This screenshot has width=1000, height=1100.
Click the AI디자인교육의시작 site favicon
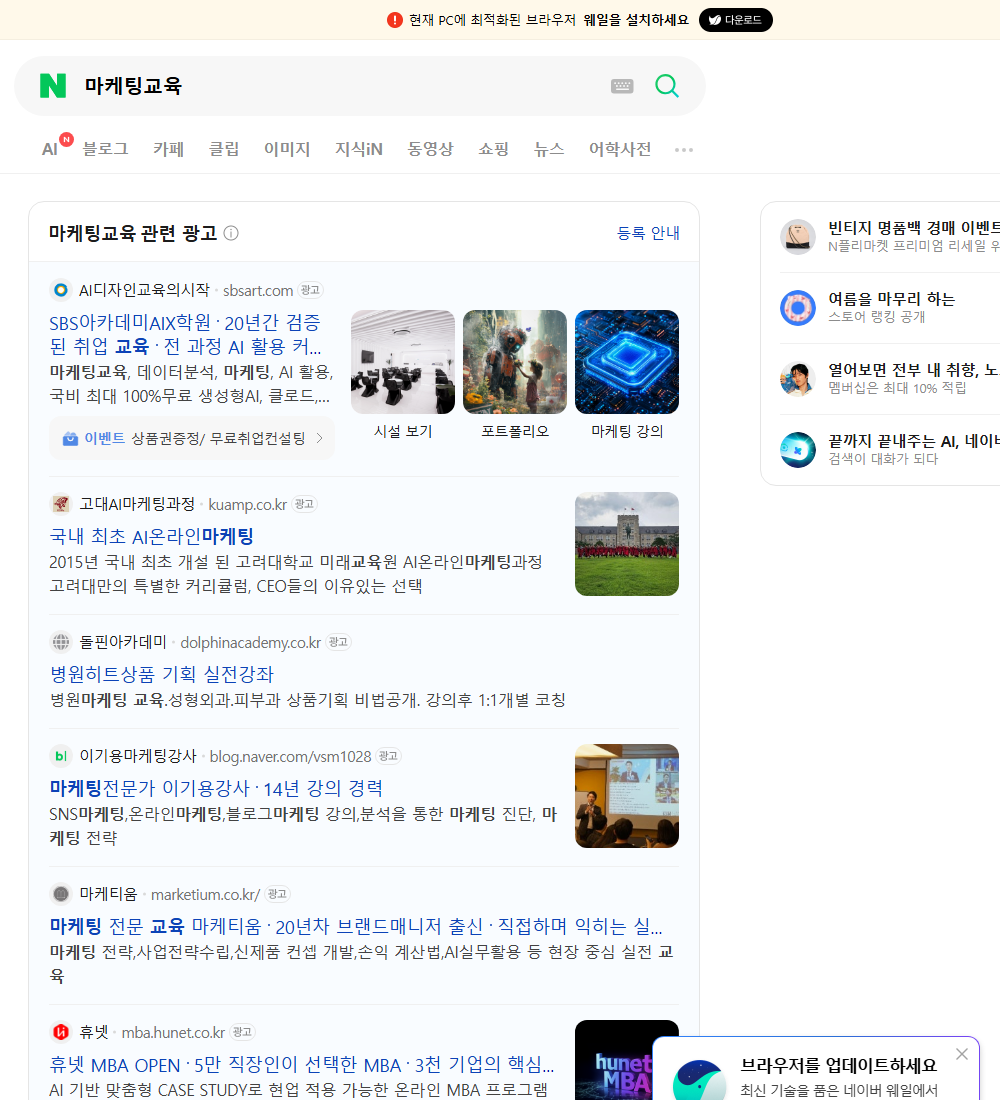[61, 290]
